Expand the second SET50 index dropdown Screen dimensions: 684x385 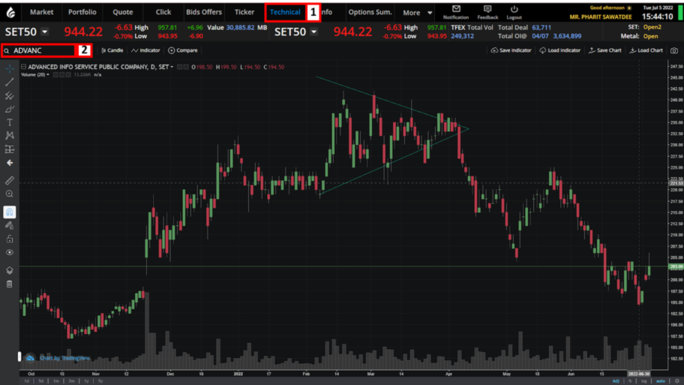[314, 32]
